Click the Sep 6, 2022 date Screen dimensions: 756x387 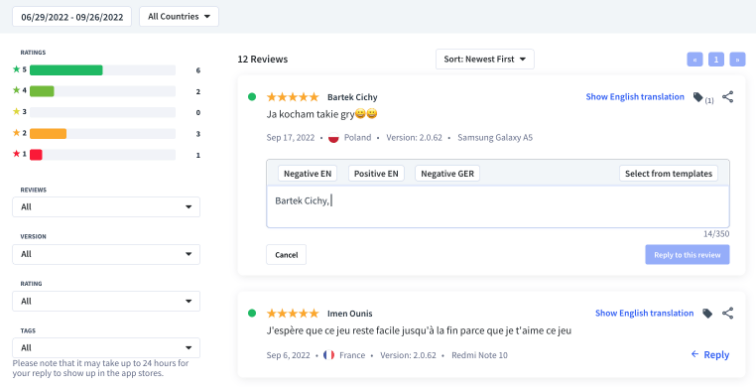(288, 355)
